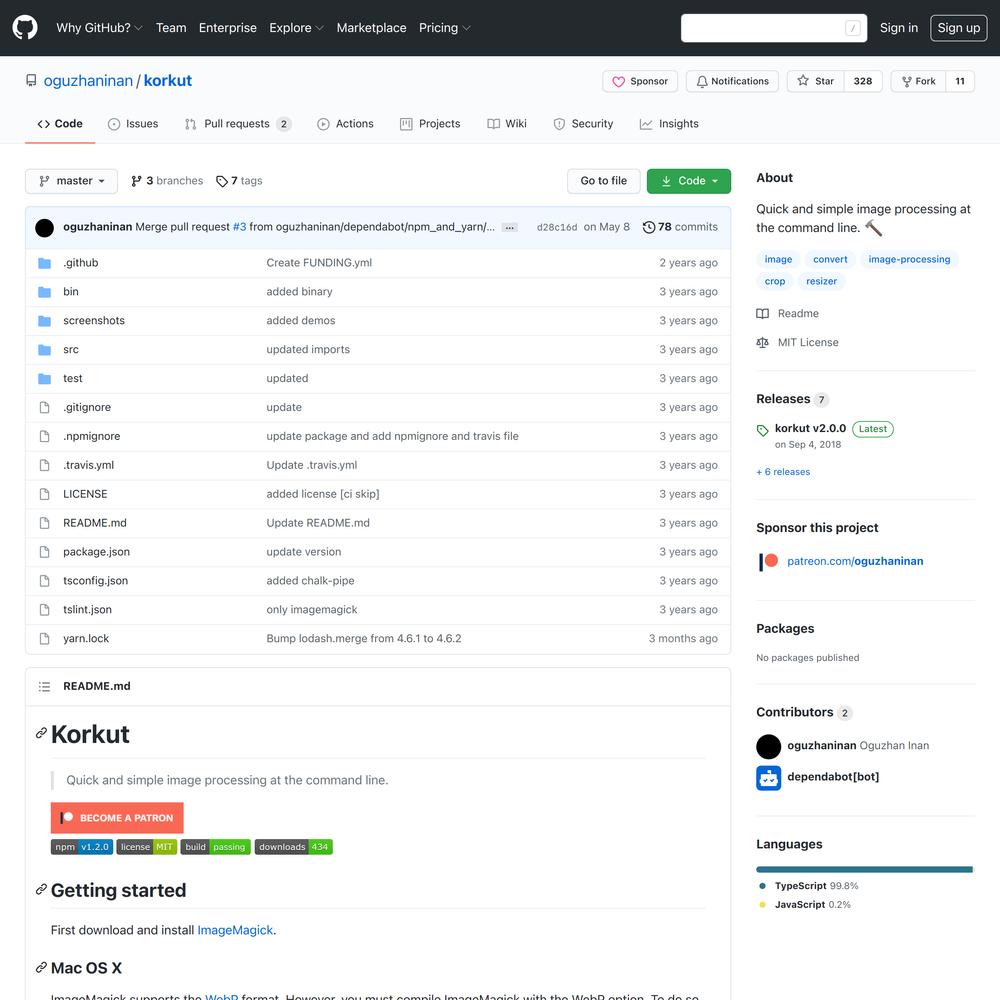
Task: Open commit hash d28c16d
Action: (557, 228)
